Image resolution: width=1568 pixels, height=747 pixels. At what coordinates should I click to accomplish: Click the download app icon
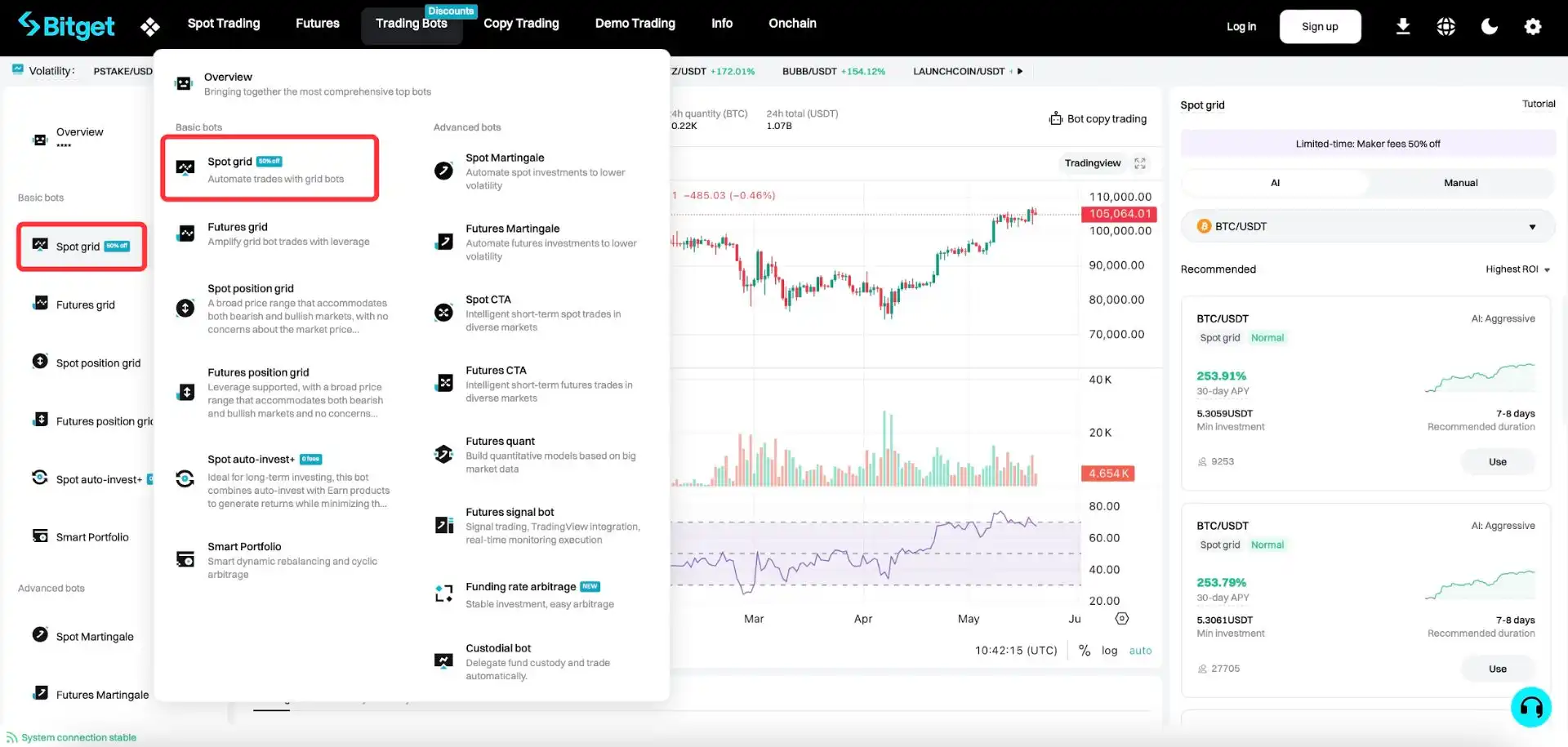click(1402, 27)
